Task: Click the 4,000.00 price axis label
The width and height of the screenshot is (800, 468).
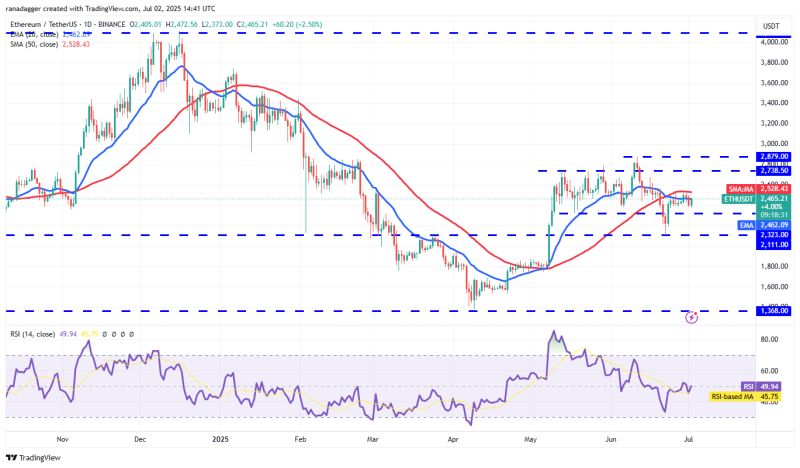Action: (x=775, y=42)
